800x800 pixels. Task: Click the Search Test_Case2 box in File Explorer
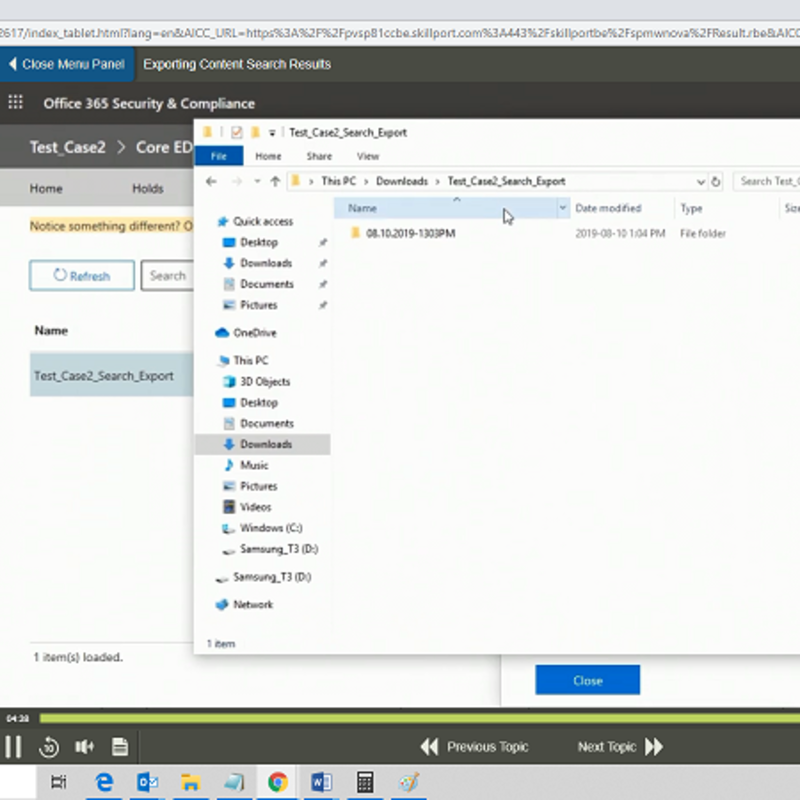(x=766, y=181)
